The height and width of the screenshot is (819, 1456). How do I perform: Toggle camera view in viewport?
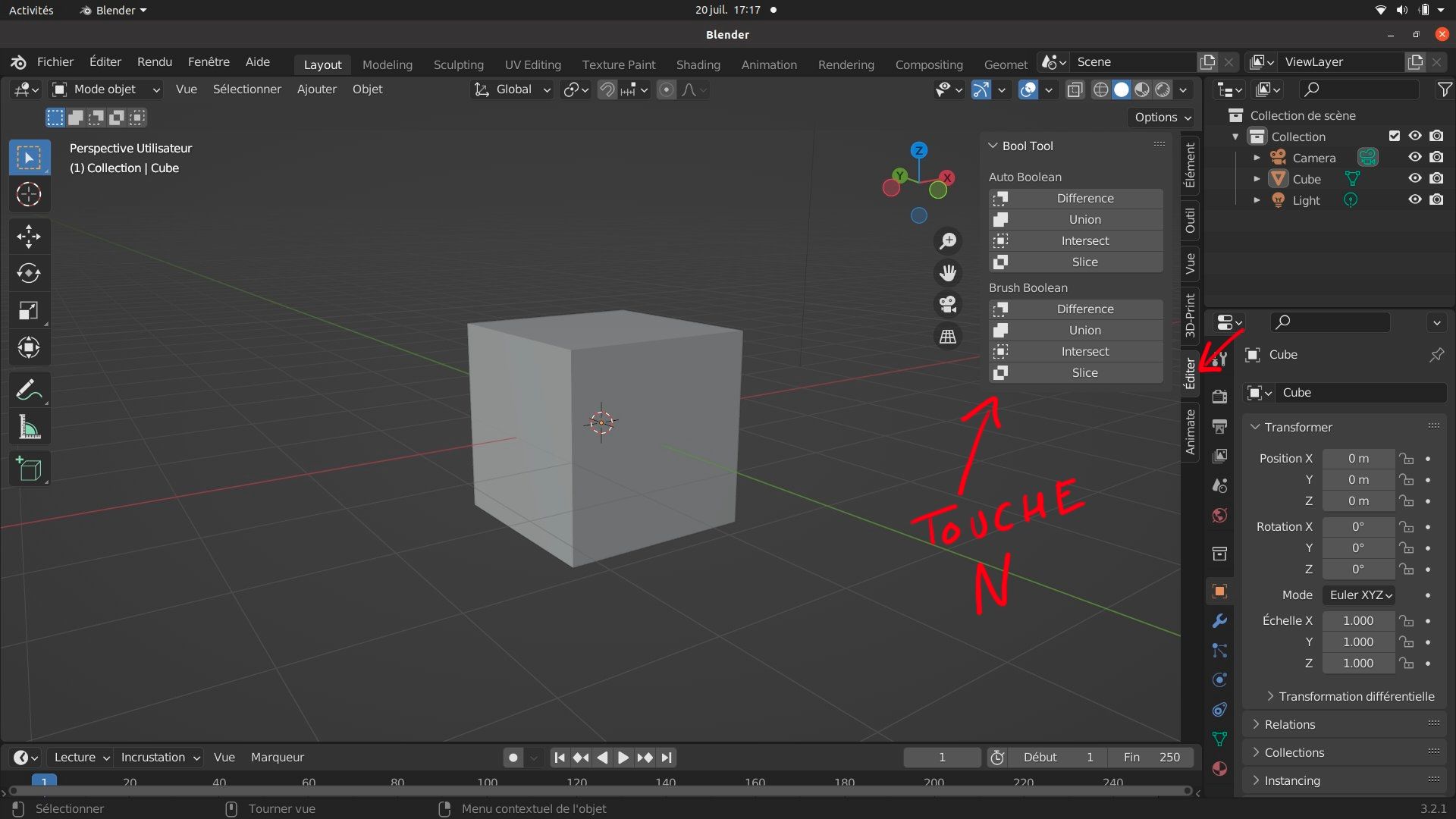(x=948, y=305)
